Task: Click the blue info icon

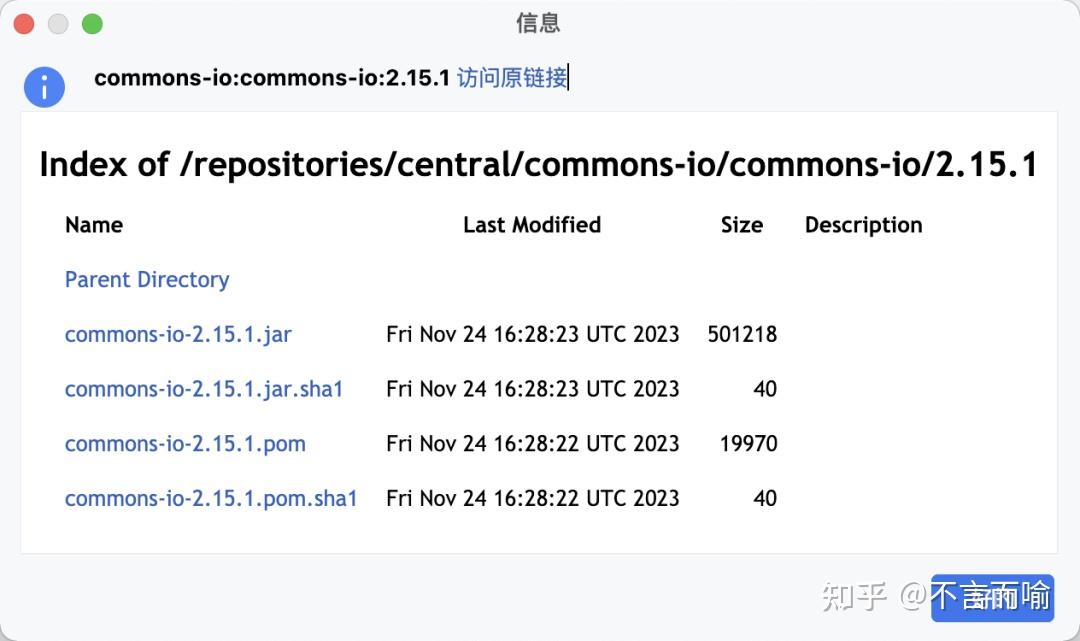Action: pyautogui.click(x=44, y=87)
